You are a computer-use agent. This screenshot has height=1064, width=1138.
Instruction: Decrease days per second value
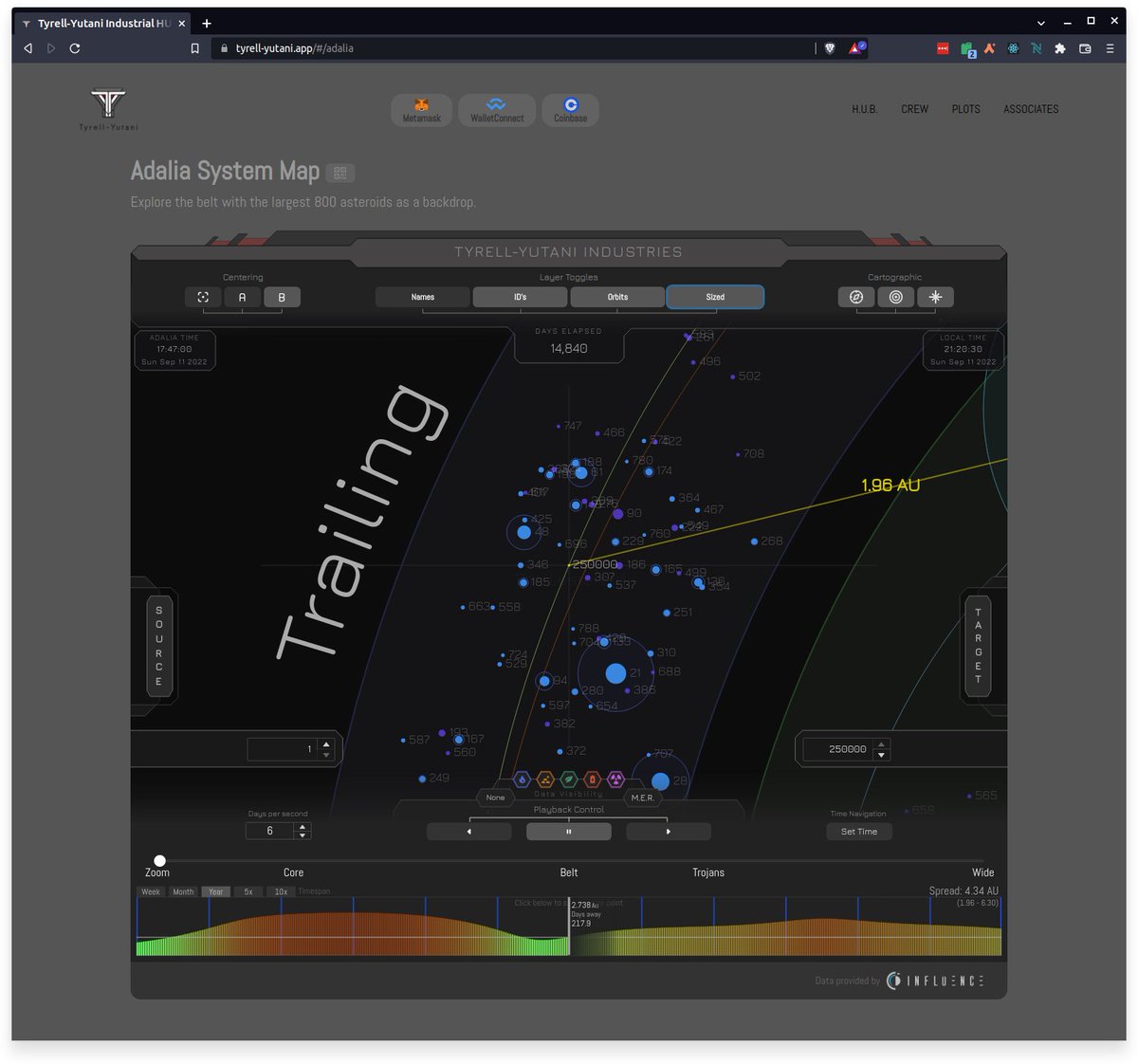(x=303, y=835)
